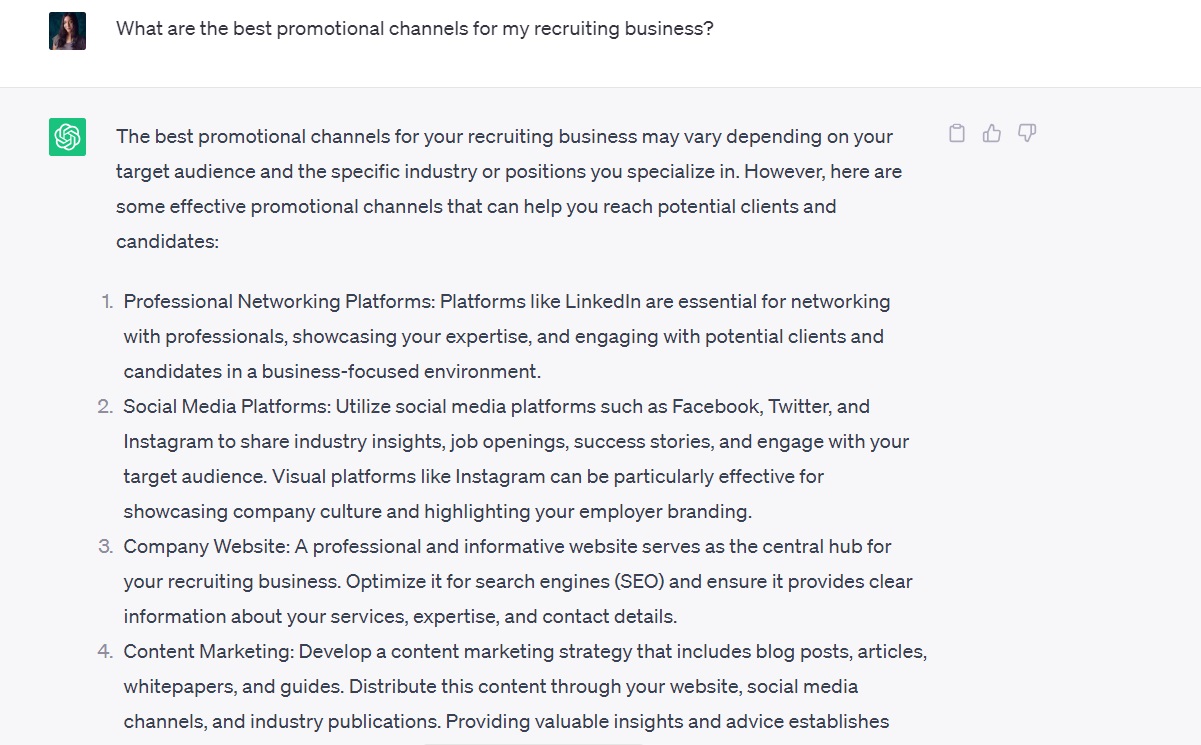This screenshot has width=1201, height=745.
Task: Click the list number 4 marker
Action: (x=105, y=651)
